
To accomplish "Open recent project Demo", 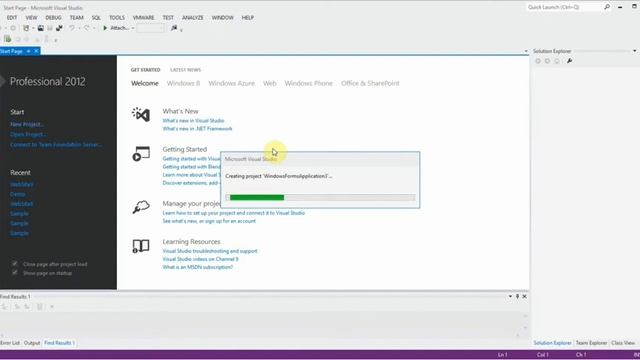I will [18, 194].
